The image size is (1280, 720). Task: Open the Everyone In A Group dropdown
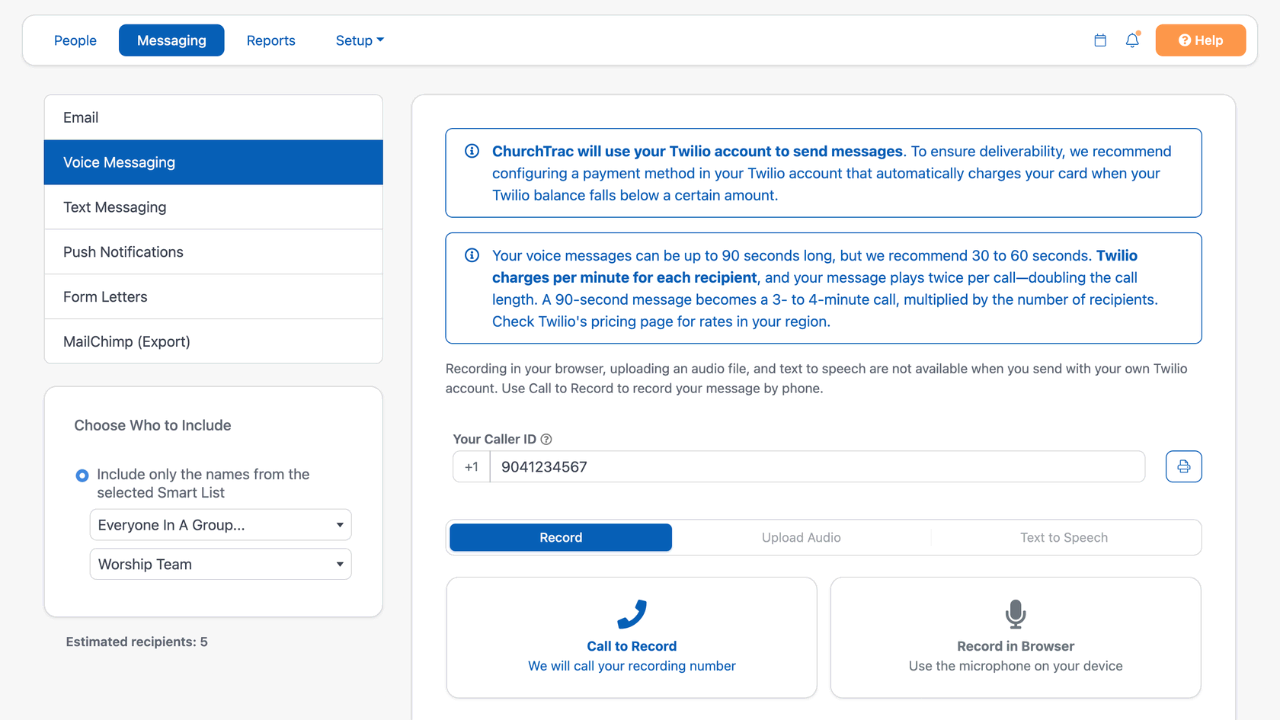[221, 525]
